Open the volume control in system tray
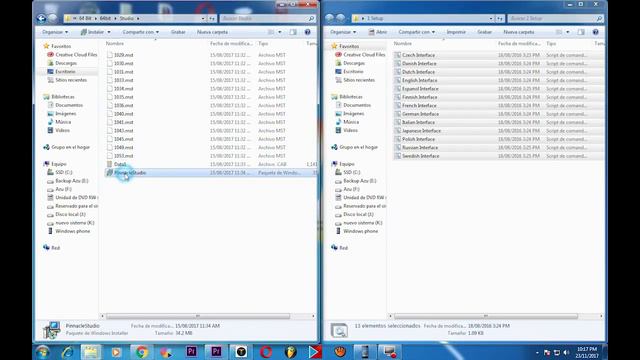This screenshot has height=360, width=640. [x=566, y=352]
